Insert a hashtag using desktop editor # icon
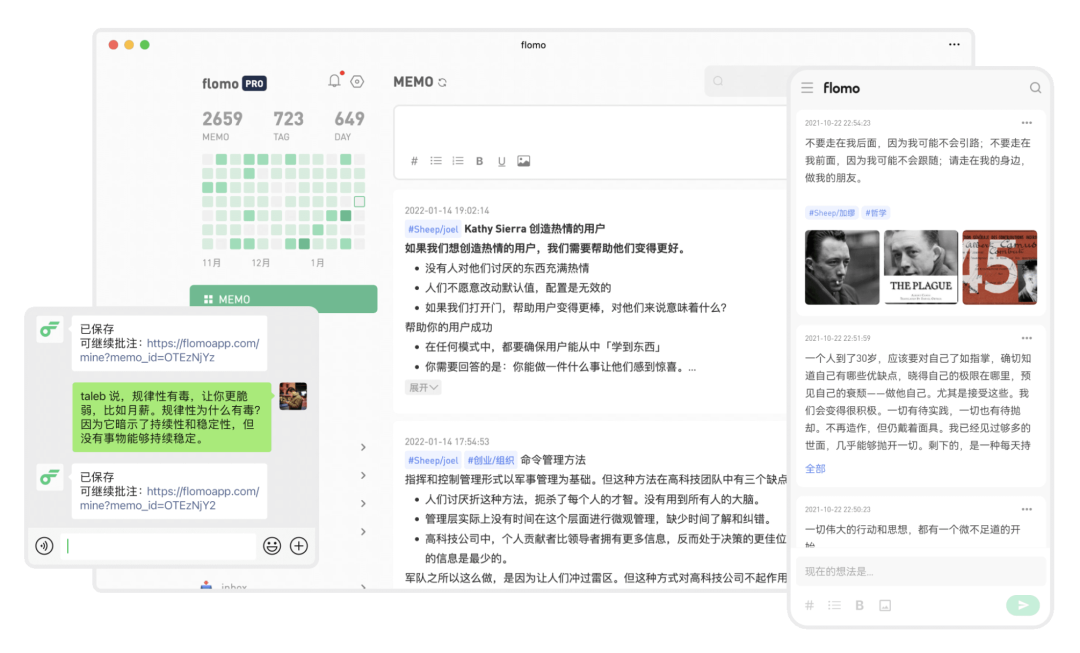 pos(414,161)
